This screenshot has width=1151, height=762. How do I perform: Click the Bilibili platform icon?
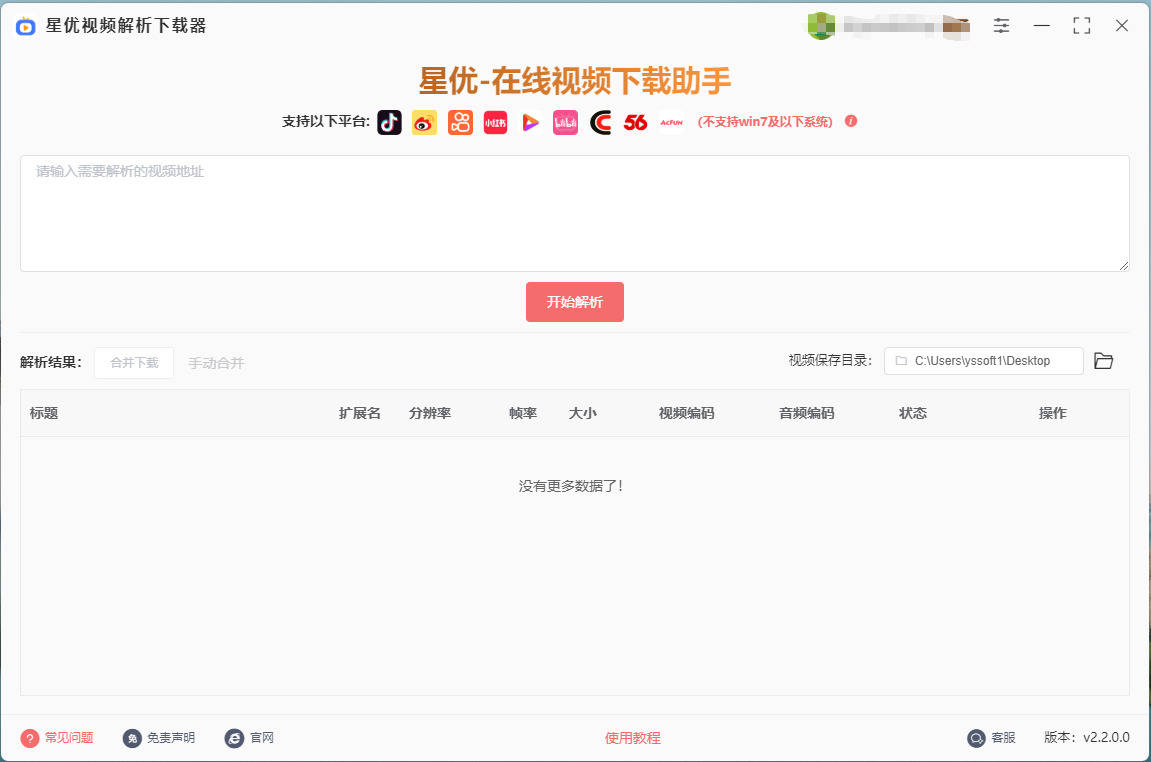pyautogui.click(x=565, y=122)
